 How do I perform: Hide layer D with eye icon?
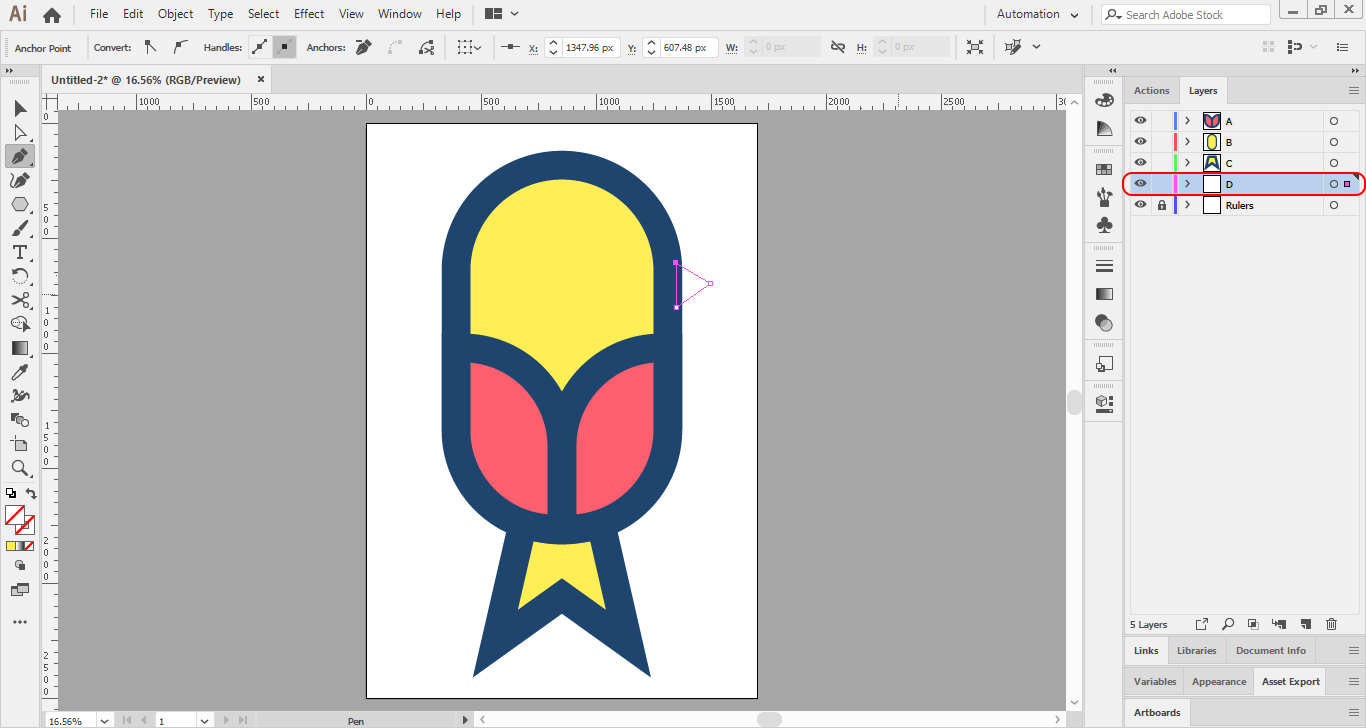[x=1140, y=184]
